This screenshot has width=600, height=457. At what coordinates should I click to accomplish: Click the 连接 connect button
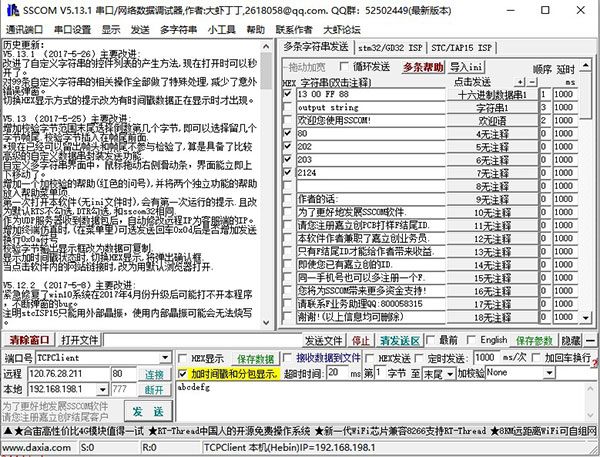click(x=154, y=374)
